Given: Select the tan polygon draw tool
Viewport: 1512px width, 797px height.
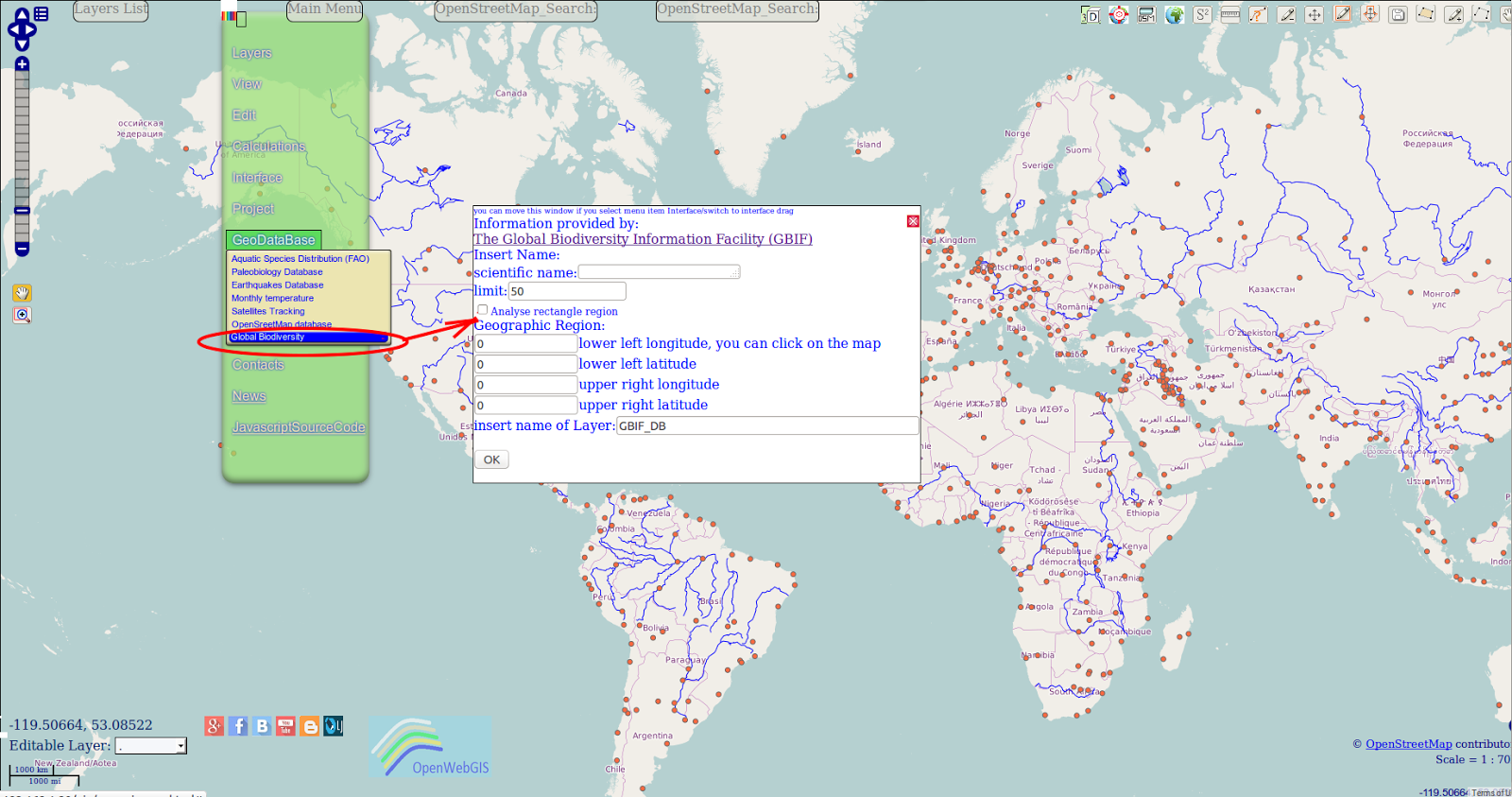Looking at the screenshot, I should pos(1426,14).
